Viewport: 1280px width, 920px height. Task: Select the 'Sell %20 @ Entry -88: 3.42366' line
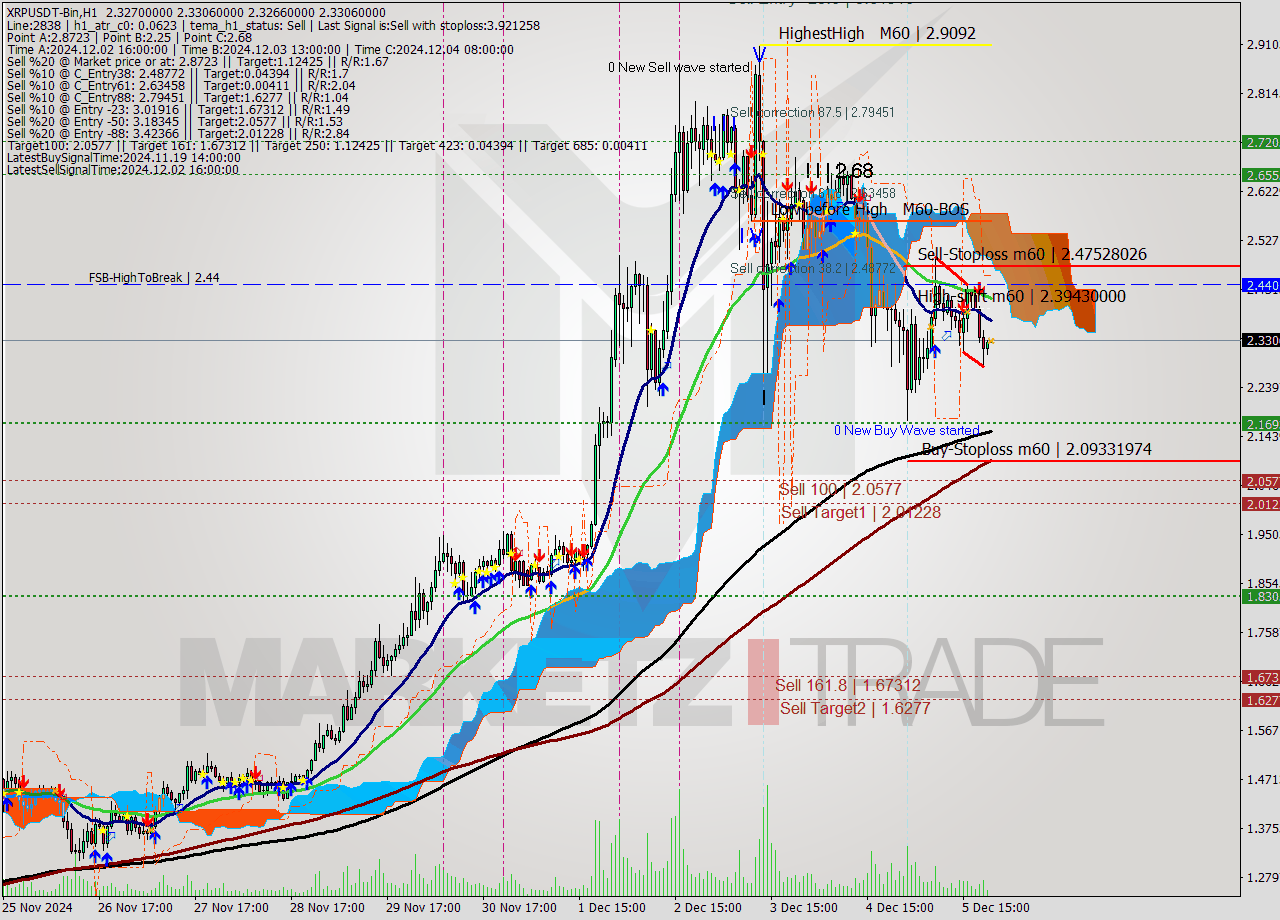point(177,133)
